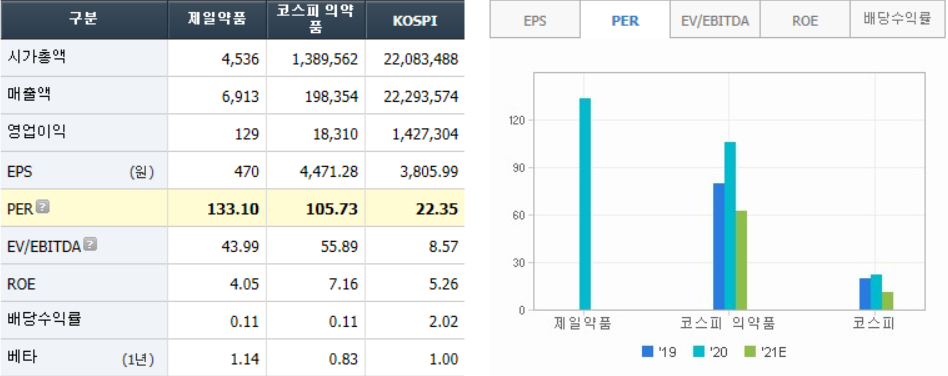This screenshot has height=376, width=948.
Task: Toggle the '19 legend swatch
Action: [648, 352]
